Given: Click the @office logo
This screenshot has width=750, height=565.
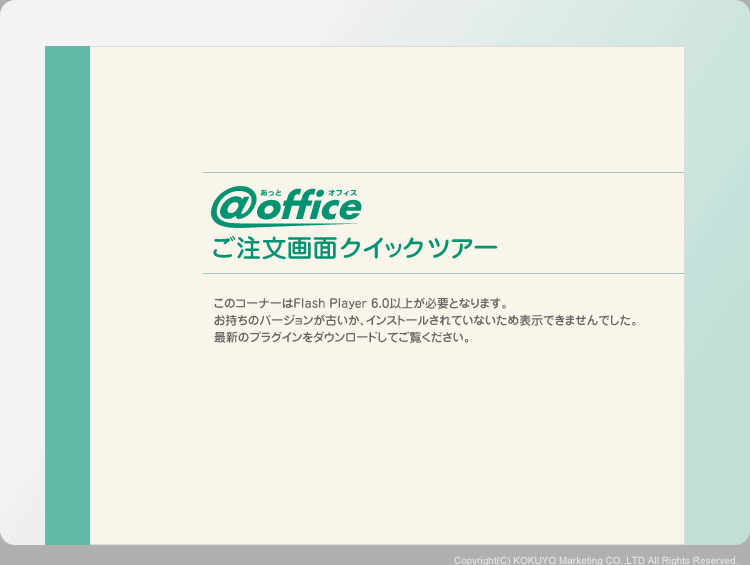Looking at the screenshot, I should coord(286,207).
